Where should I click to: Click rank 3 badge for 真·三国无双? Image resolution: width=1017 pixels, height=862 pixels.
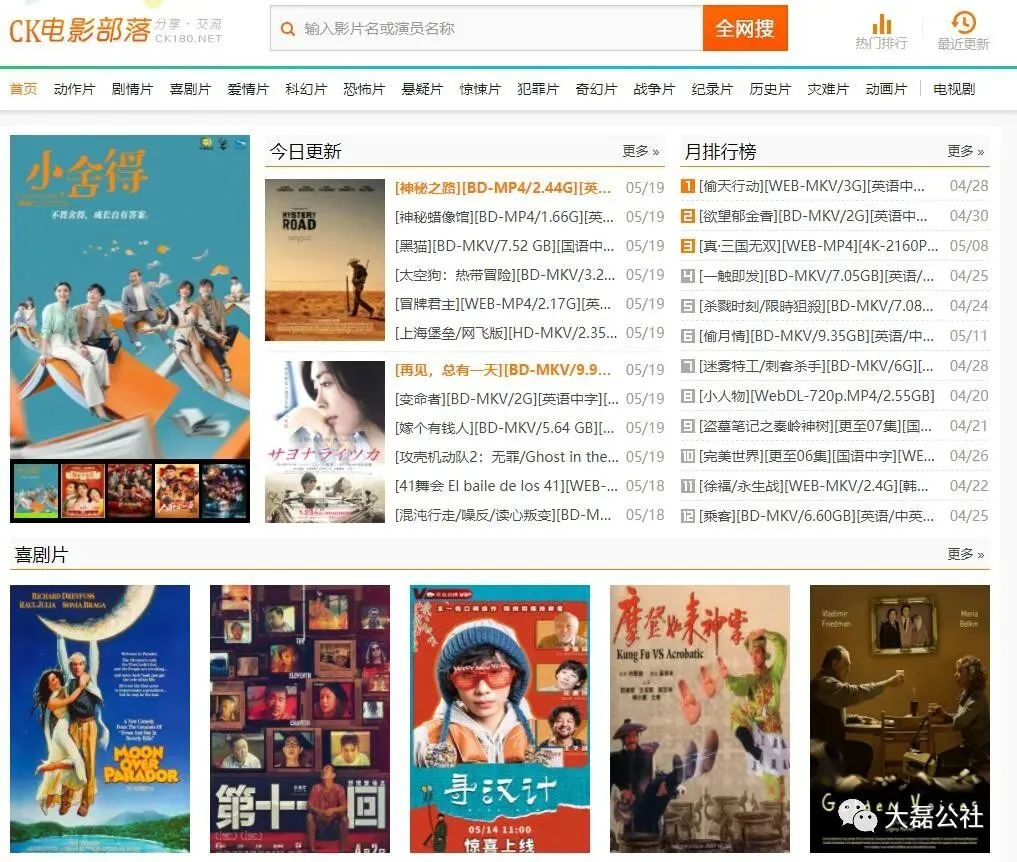click(688, 246)
